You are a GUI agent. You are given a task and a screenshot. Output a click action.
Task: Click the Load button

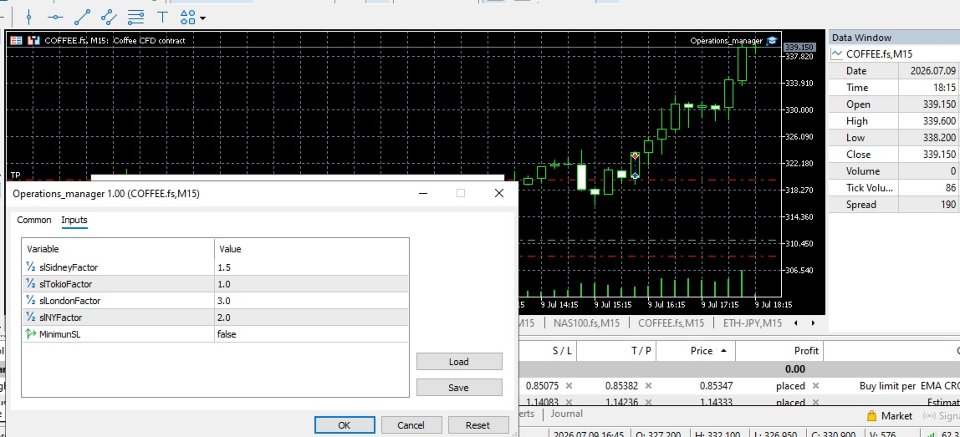point(459,361)
